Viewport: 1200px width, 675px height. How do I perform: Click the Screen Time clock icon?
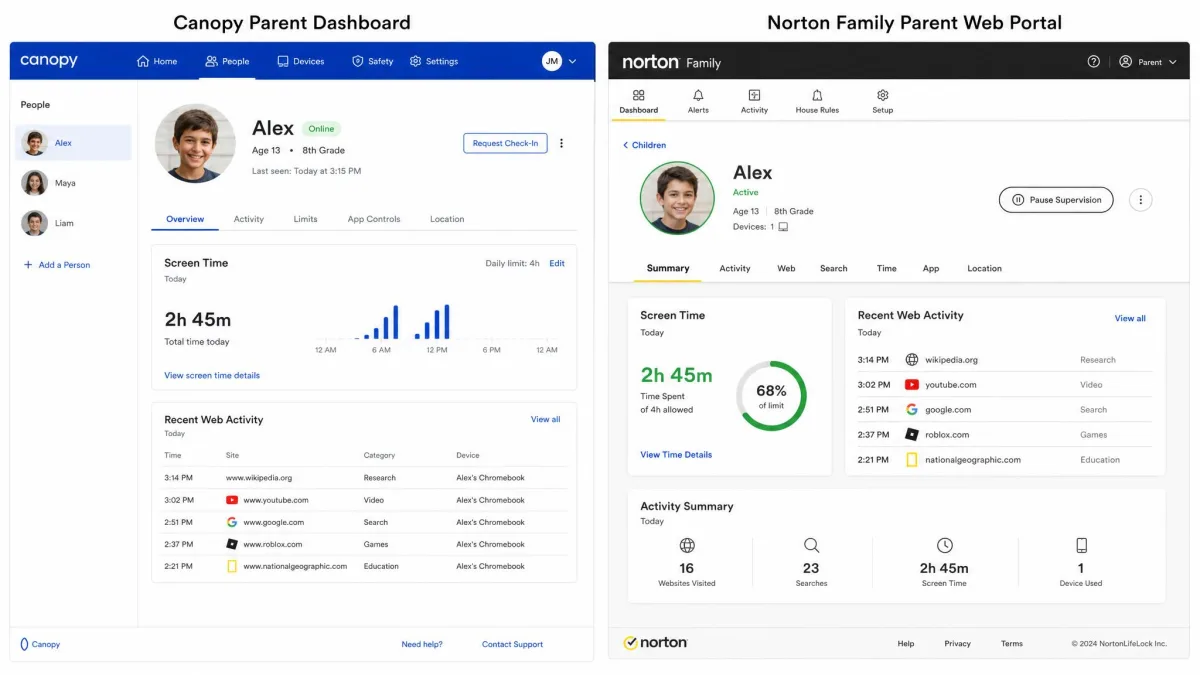(944, 546)
